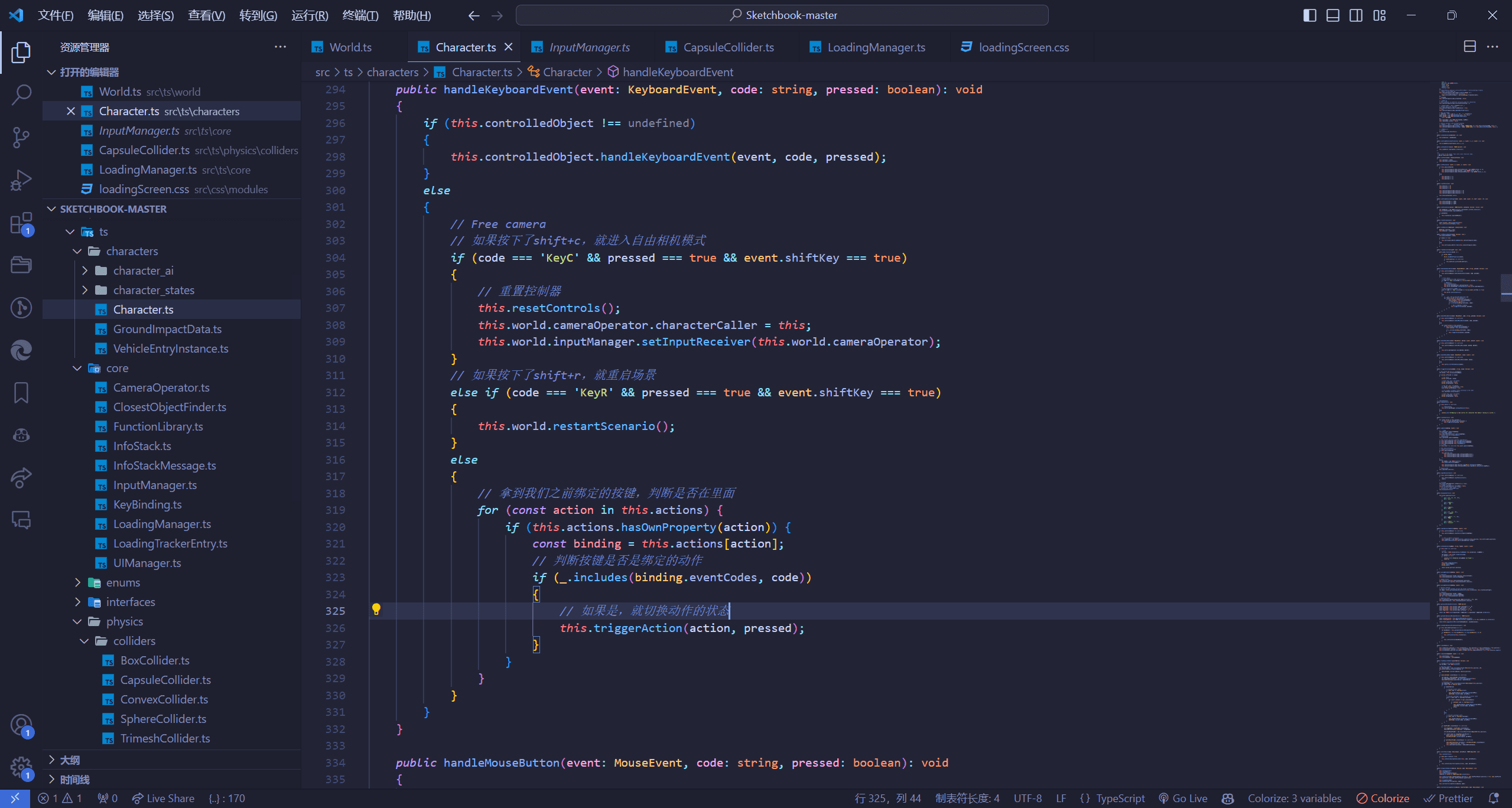Open the Accounts icon in activity bar

point(21,725)
